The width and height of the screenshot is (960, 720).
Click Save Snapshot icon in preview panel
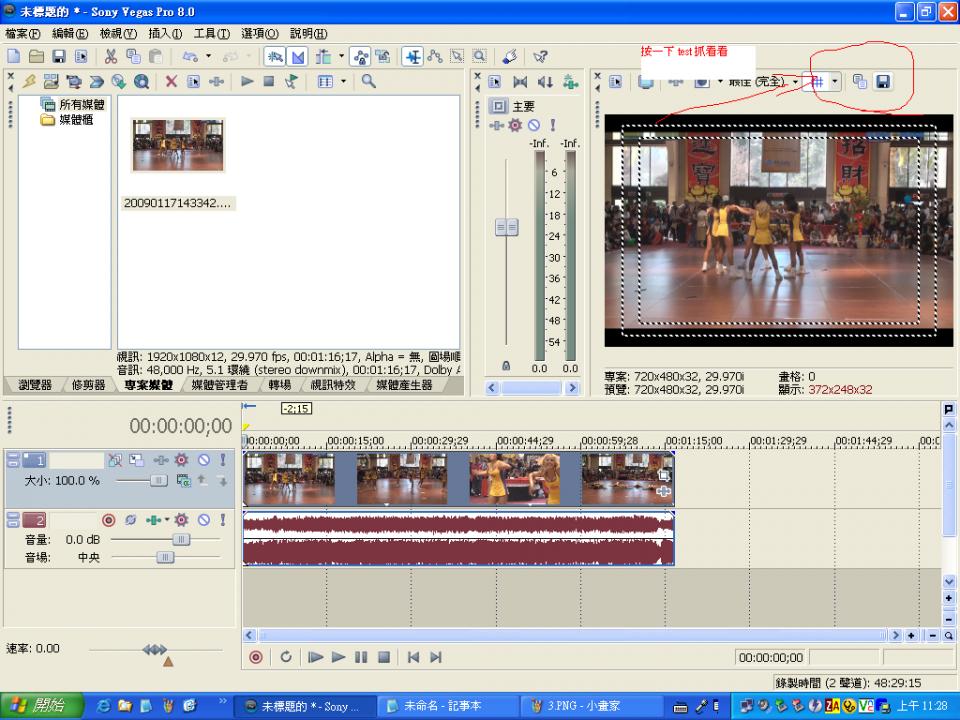point(883,82)
